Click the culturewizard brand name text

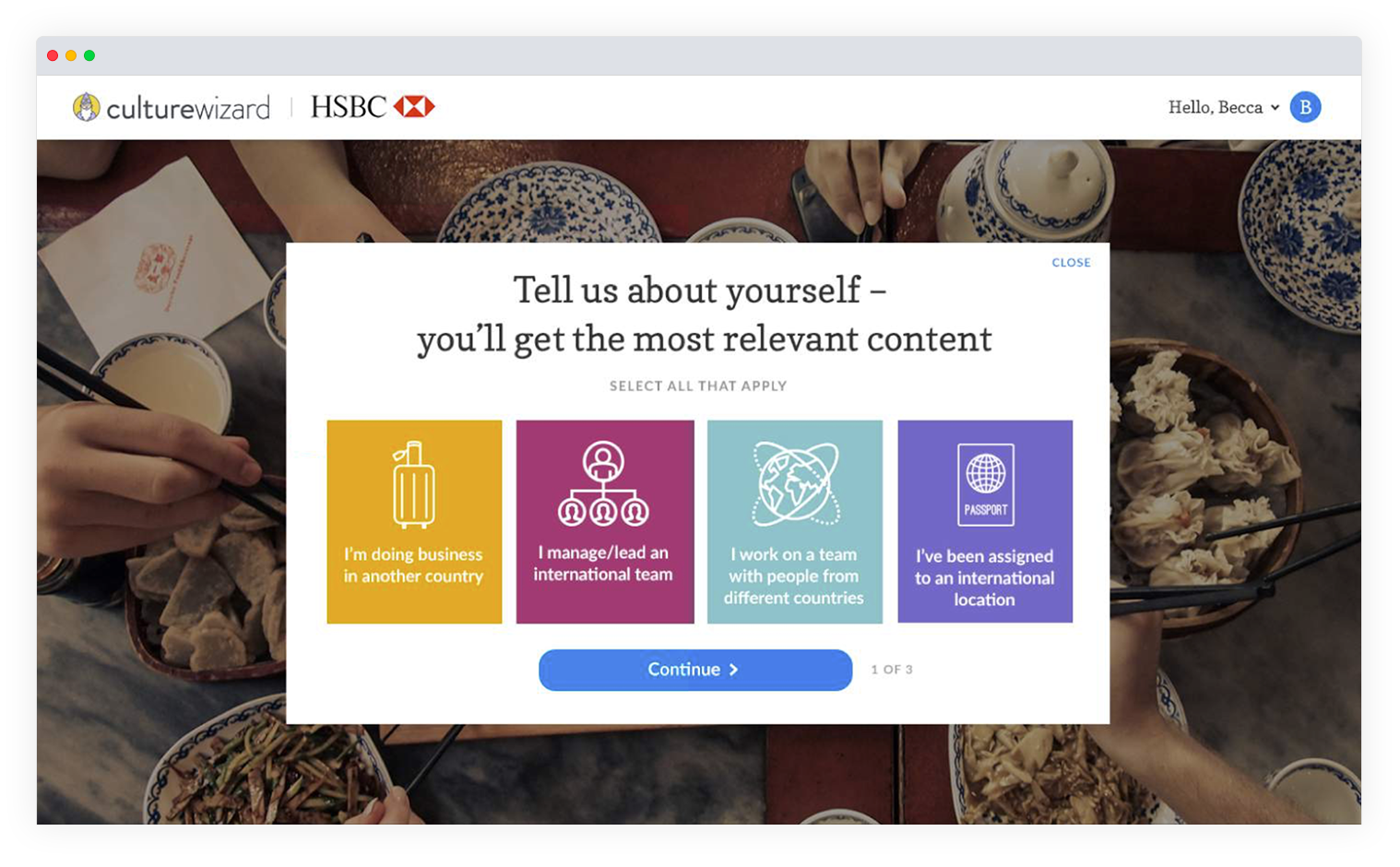tap(188, 109)
